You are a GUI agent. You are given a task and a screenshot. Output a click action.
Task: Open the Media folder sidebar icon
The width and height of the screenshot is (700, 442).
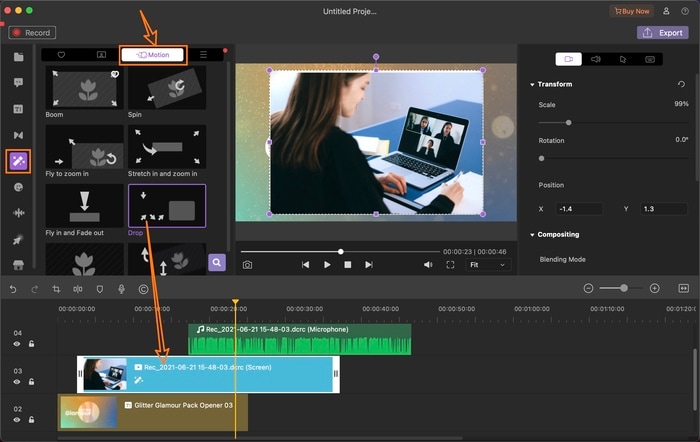tap(18, 57)
